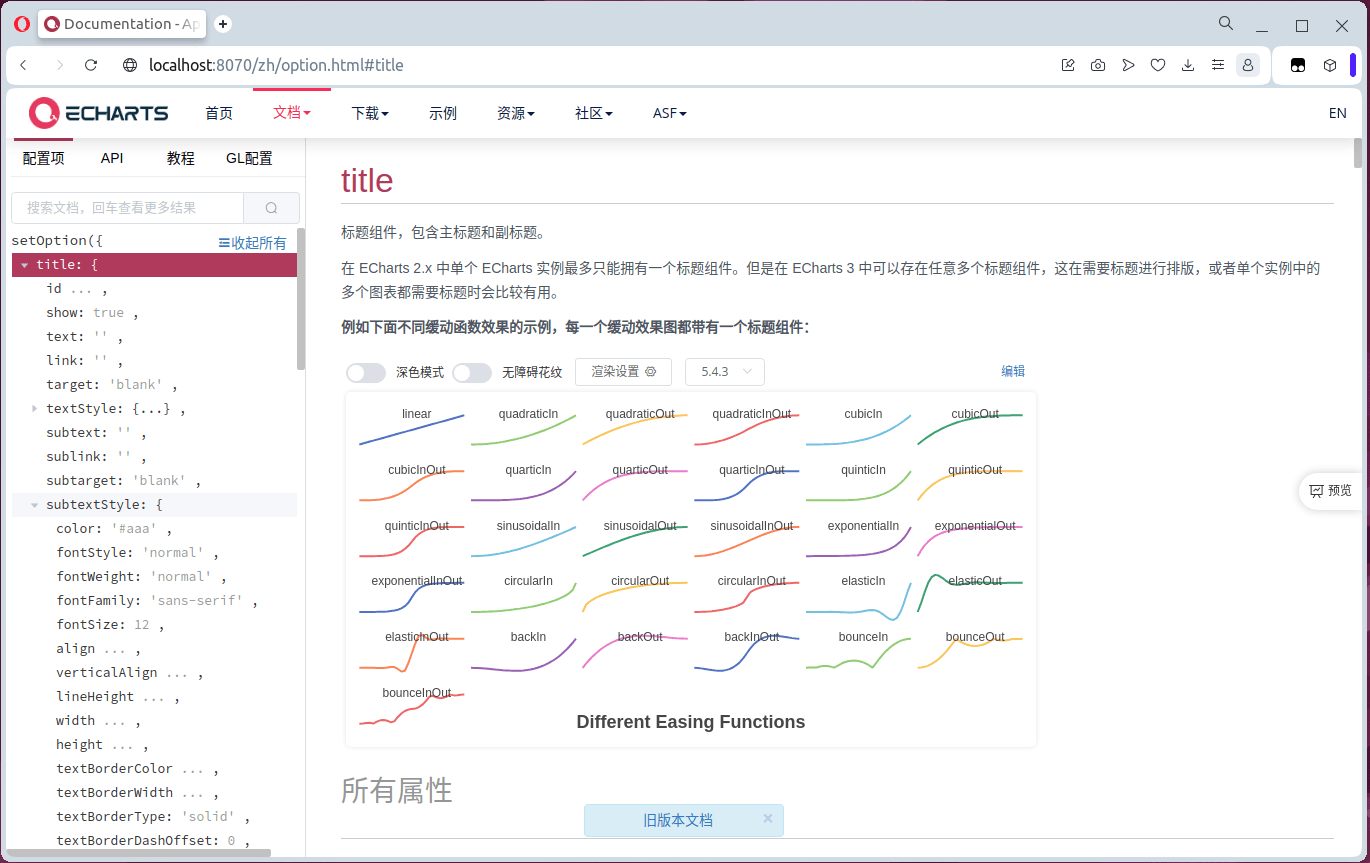Click the edit page pencil icon in address bar
Viewport: 1370px width, 863px height.
click(x=1068, y=65)
